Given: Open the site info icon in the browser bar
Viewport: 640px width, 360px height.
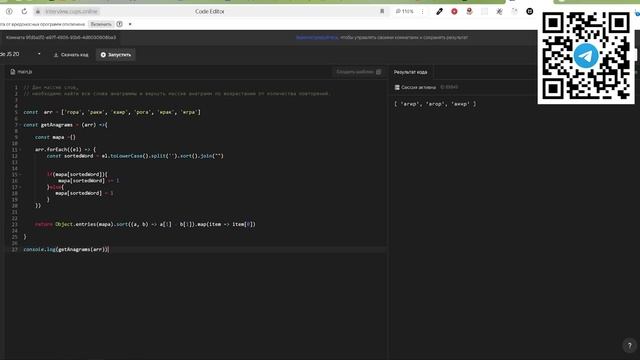Looking at the screenshot, I should click(9, 11).
